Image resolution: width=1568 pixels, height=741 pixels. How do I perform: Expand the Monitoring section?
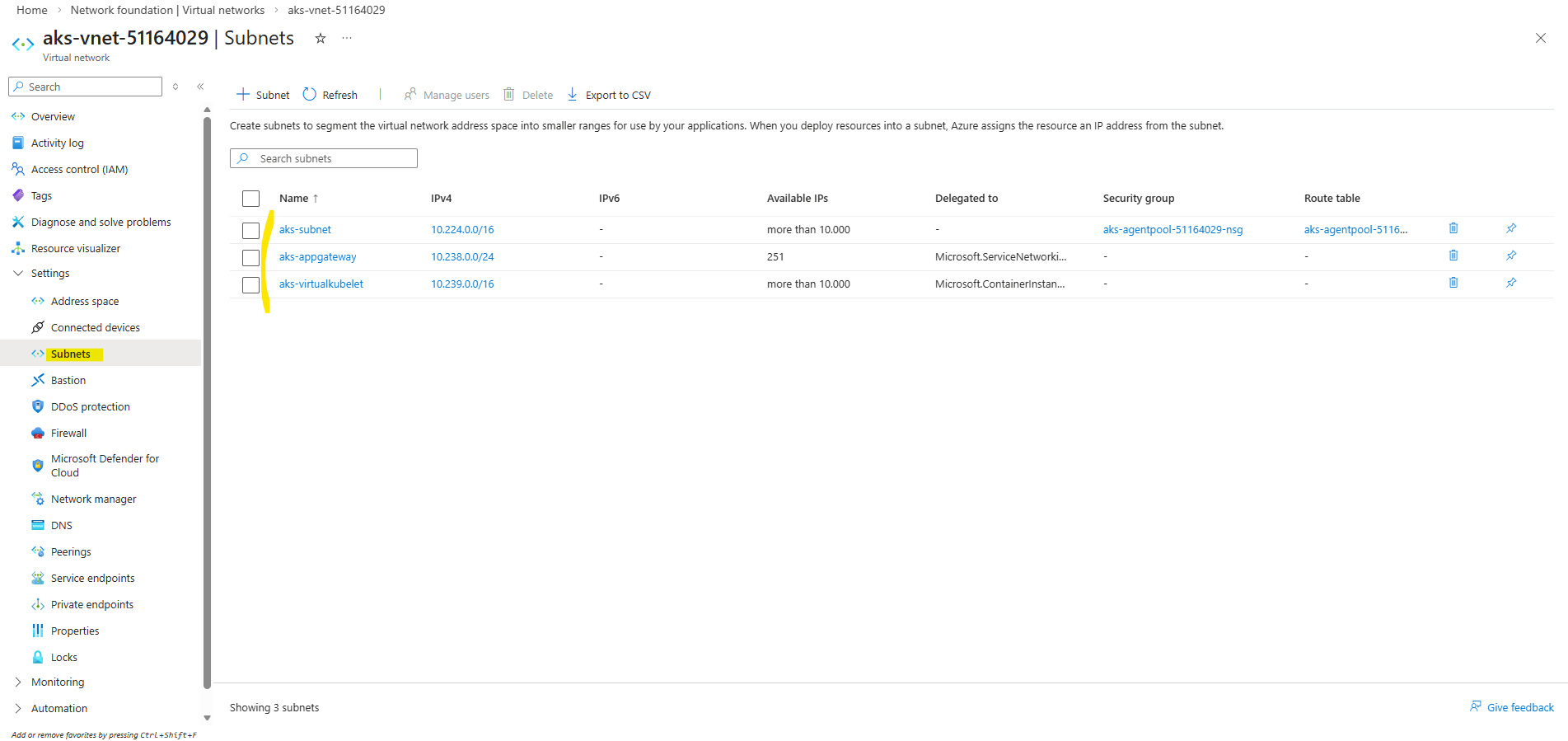point(18,682)
